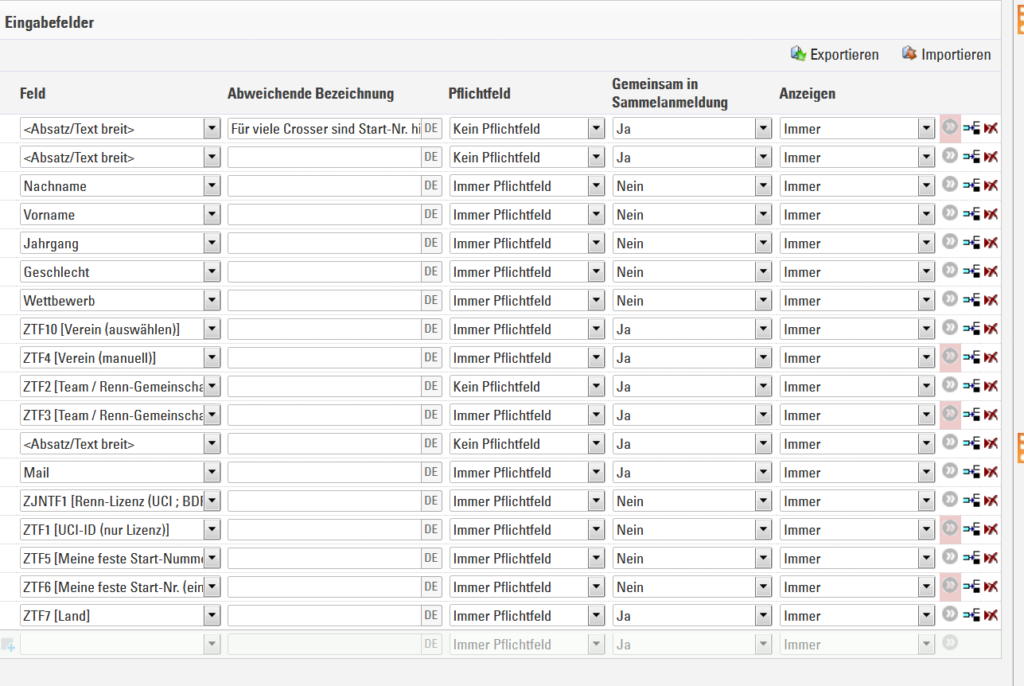Click the red delete icon in the Geschlecht row
The image size is (1024, 686).
point(991,272)
